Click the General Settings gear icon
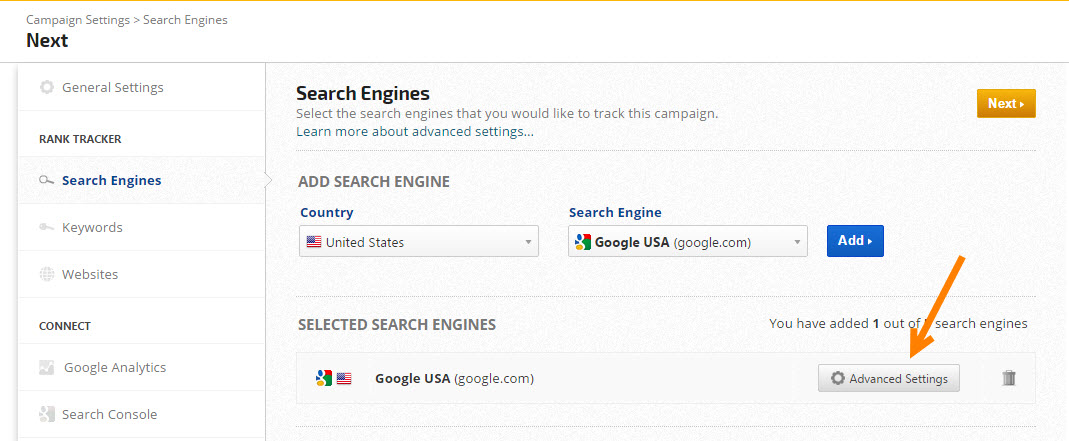This screenshot has height=441, width=1069. pos(46,87)
